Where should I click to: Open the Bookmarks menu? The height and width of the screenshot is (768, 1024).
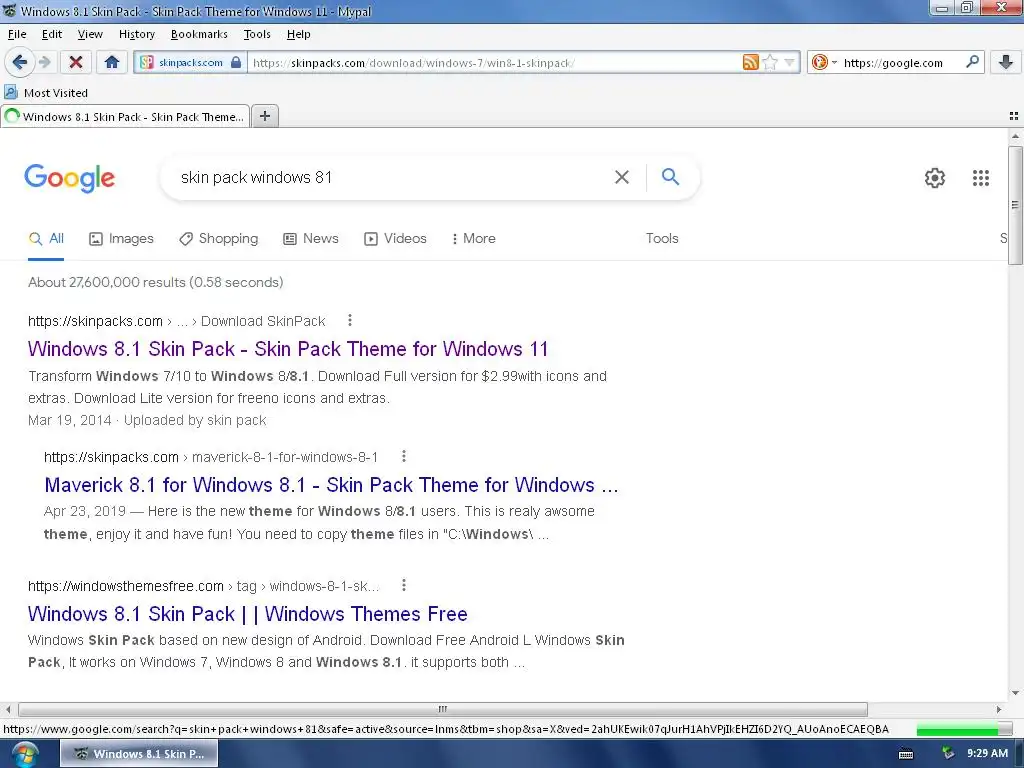point(199,34)
